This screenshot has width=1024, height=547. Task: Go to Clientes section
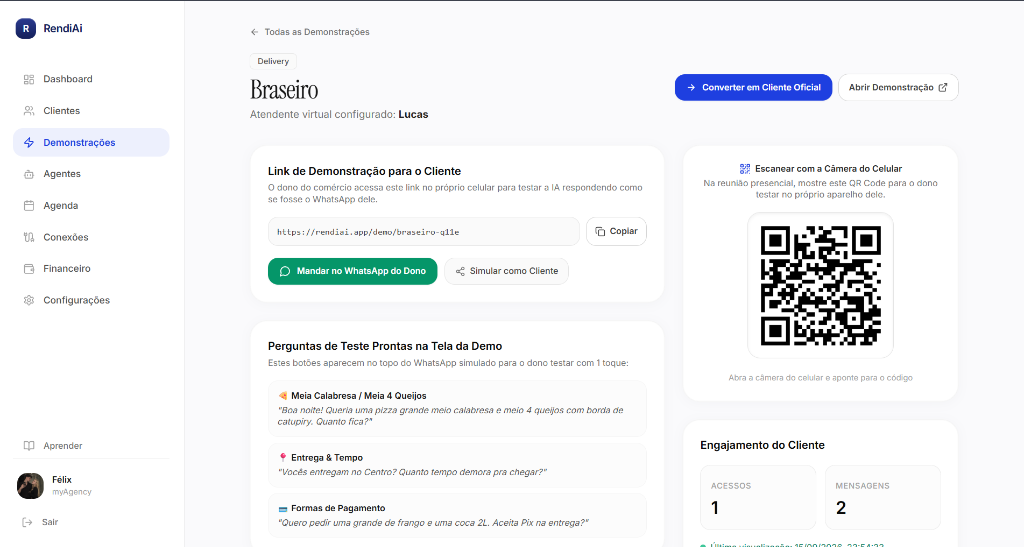91,111
